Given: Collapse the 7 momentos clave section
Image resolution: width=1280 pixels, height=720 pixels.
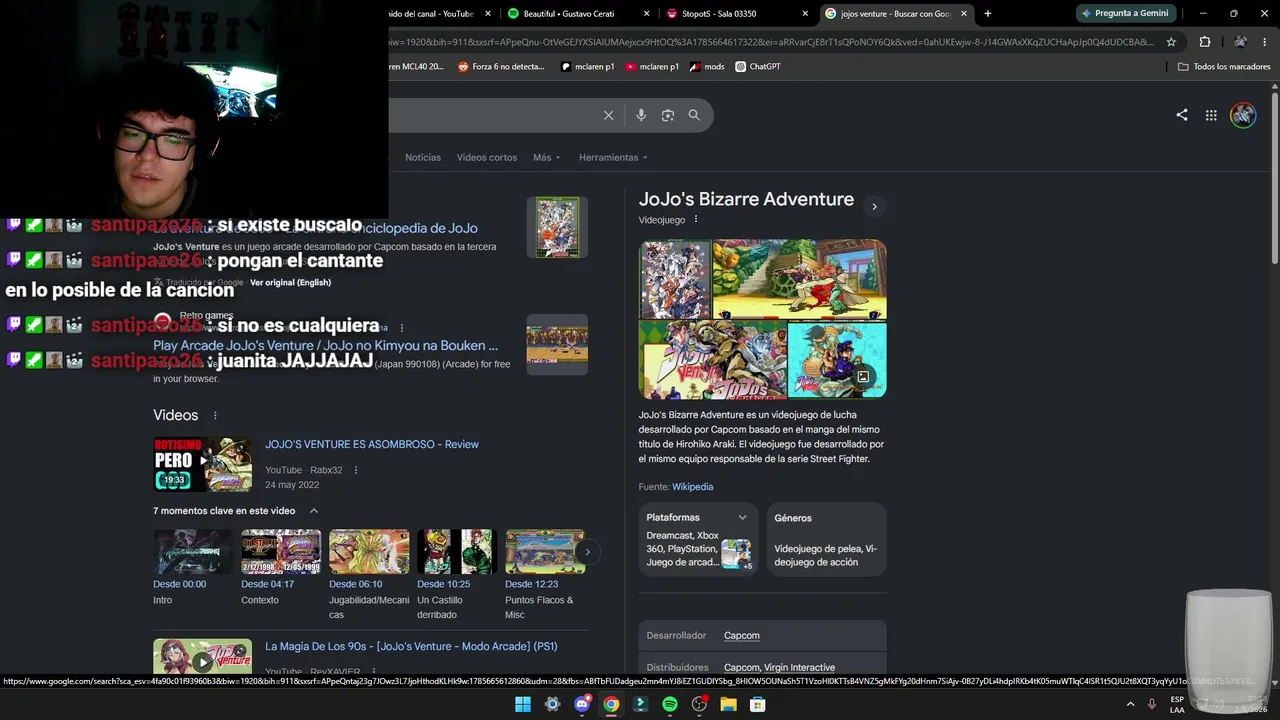Looking at the screenshot, I should [x=313, y=511].
